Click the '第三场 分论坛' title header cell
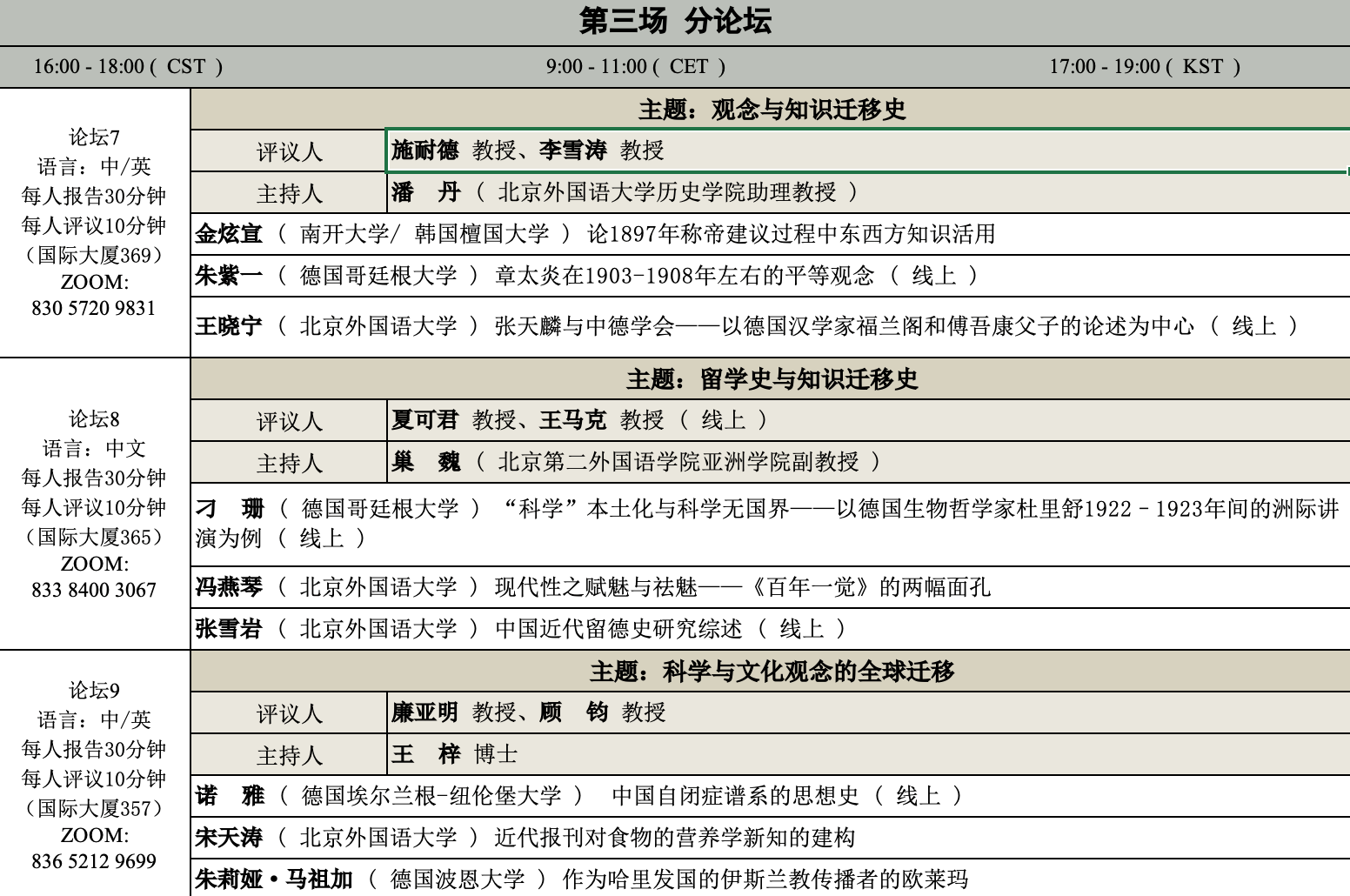 click(x=675, y=22)
